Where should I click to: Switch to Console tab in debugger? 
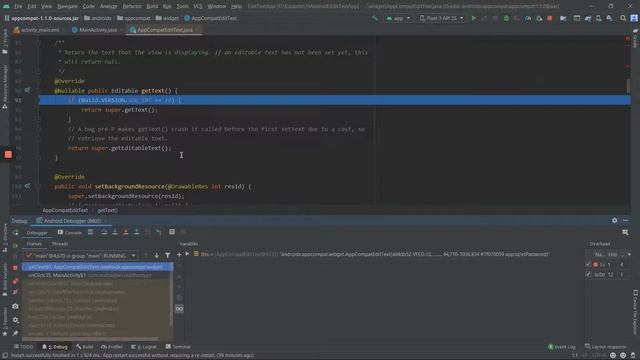tap(70, 233)
